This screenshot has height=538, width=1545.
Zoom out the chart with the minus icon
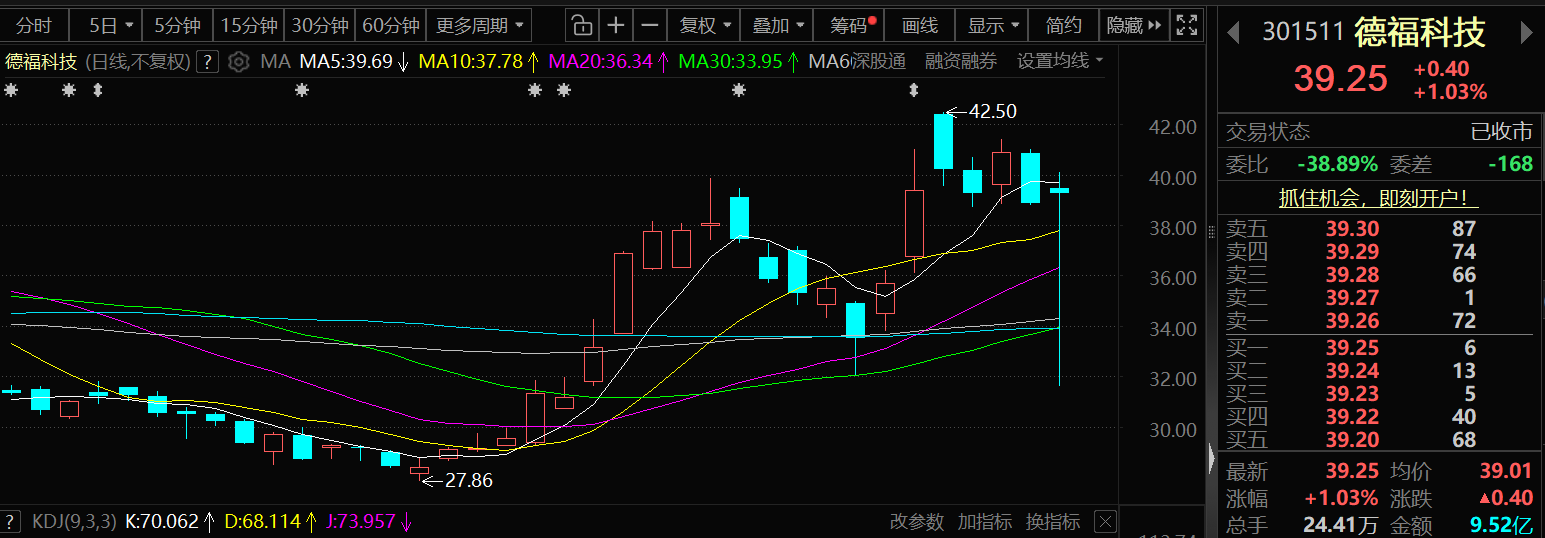(650, 25)
